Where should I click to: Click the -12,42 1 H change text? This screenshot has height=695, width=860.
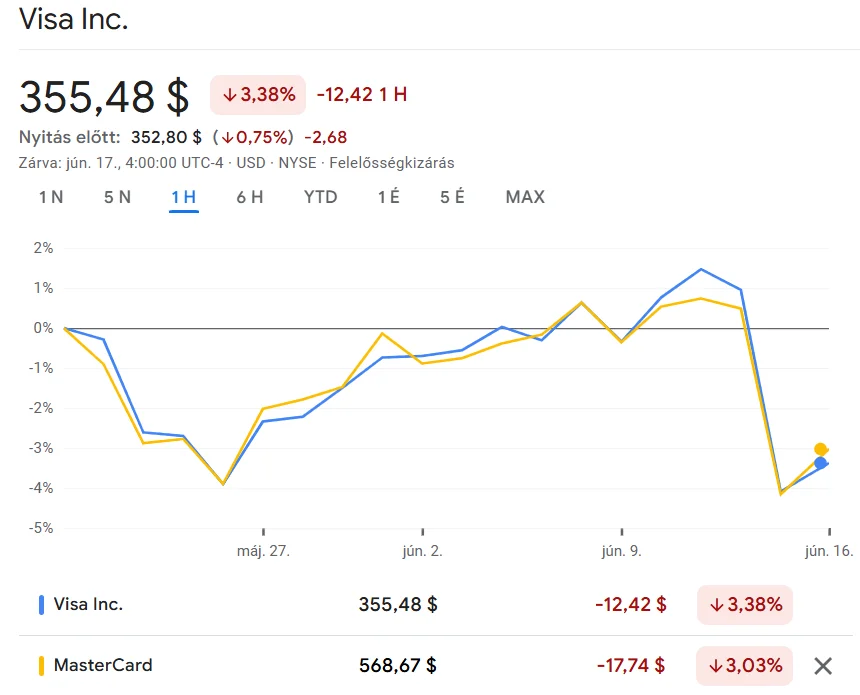(x=362, y=94)
